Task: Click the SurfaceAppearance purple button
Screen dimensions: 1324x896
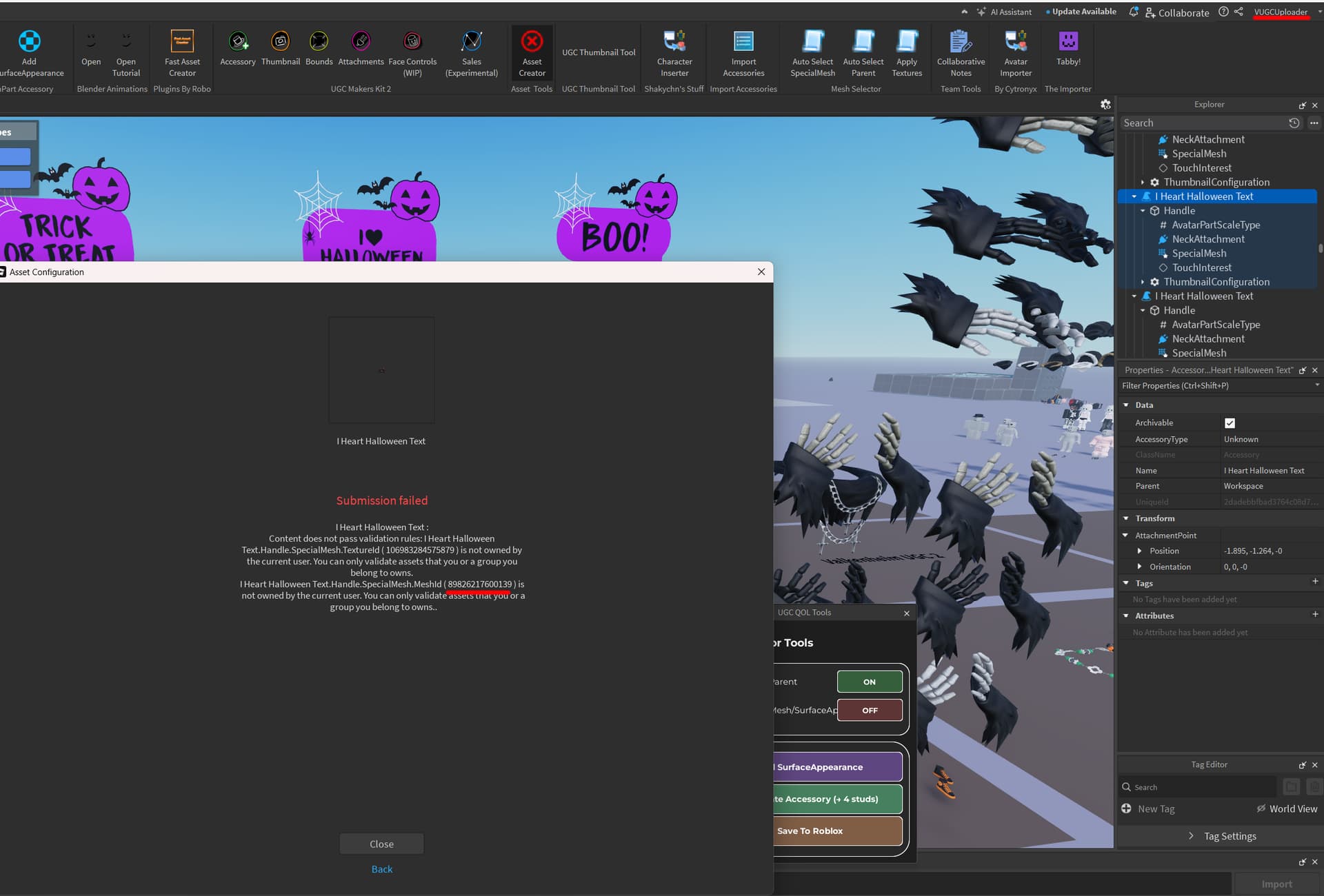Action: (x=838, y=766)
